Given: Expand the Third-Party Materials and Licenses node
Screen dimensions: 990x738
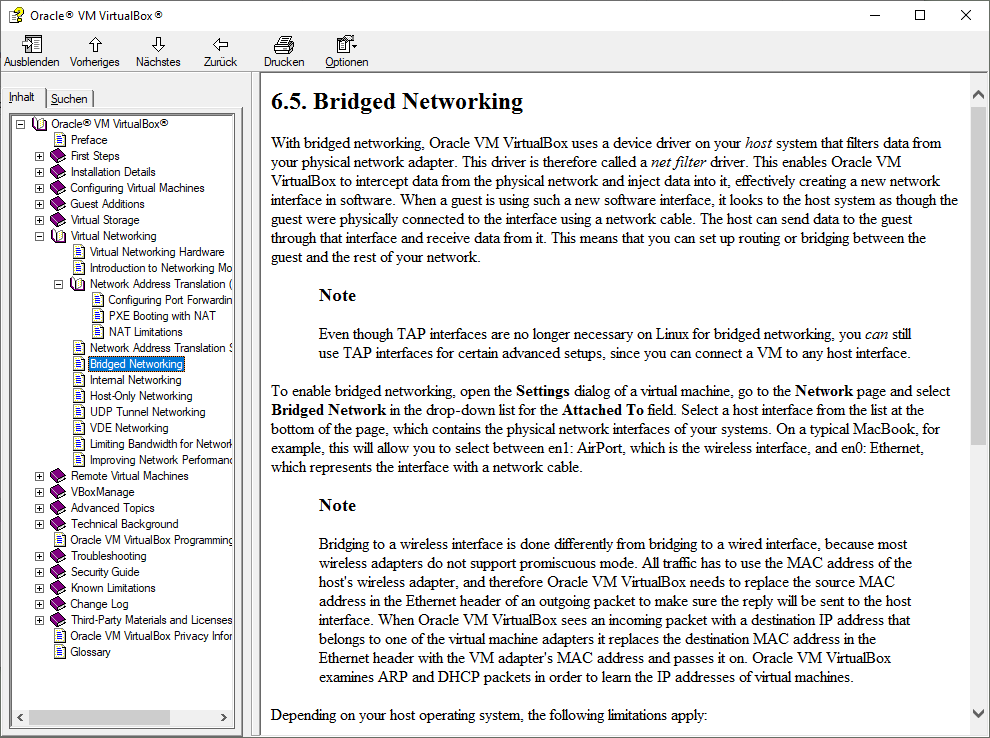Looking at the screenshot, I should click(39, 621).
